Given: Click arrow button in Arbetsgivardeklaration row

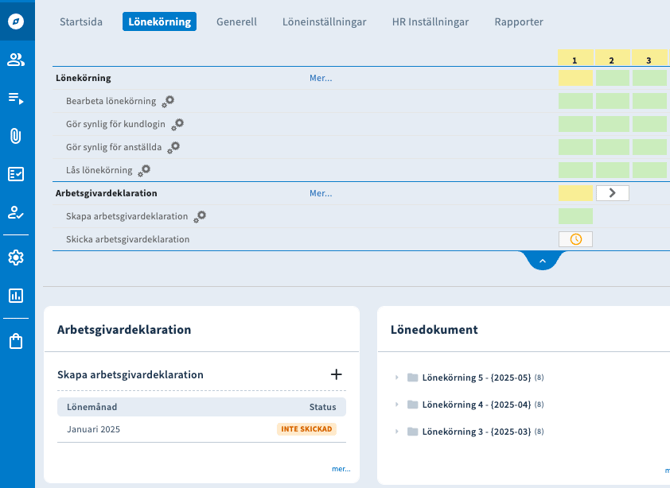Looking at the screenshot, I should click(x=612, y=193).
